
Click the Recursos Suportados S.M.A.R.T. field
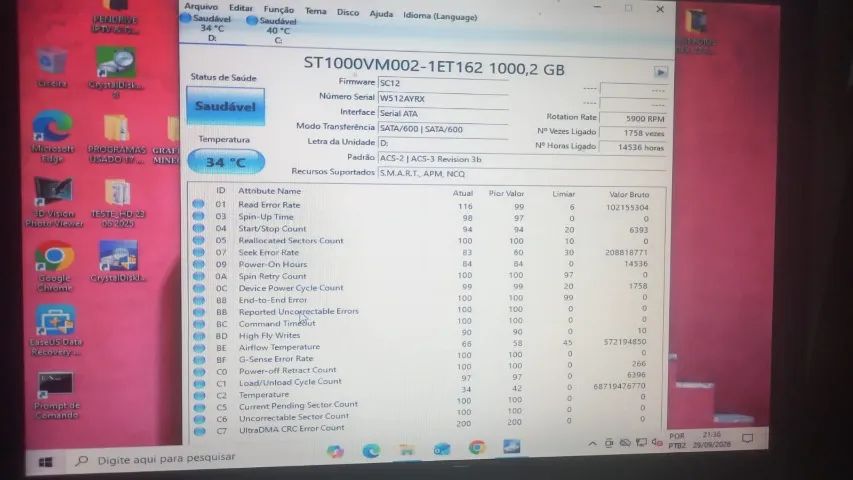(521, 174)
